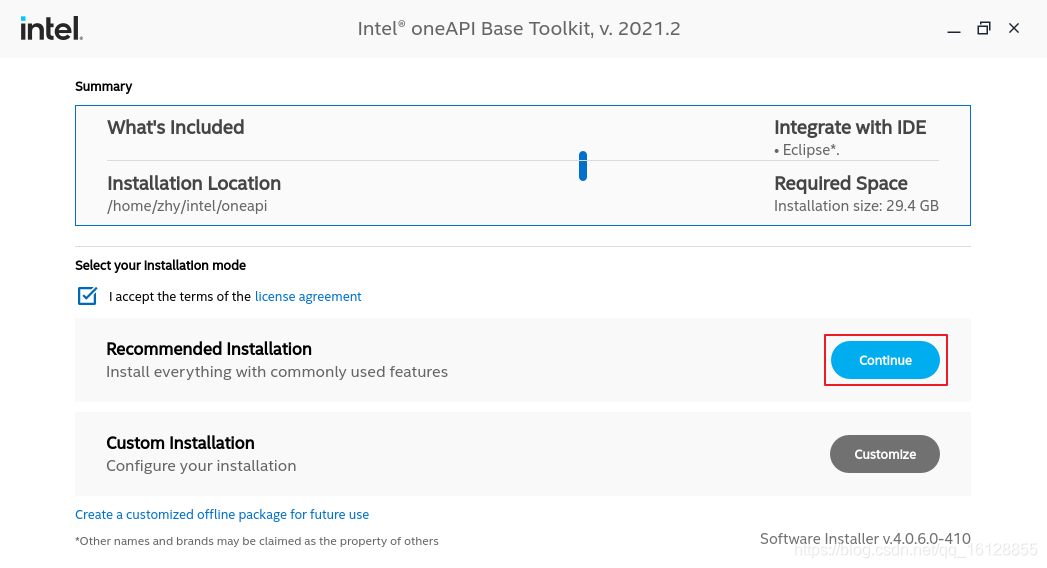Open create customized offline package link
The height and width of the screenshot is (568, 1047).
pyautogui.click(x=222, y=515)
